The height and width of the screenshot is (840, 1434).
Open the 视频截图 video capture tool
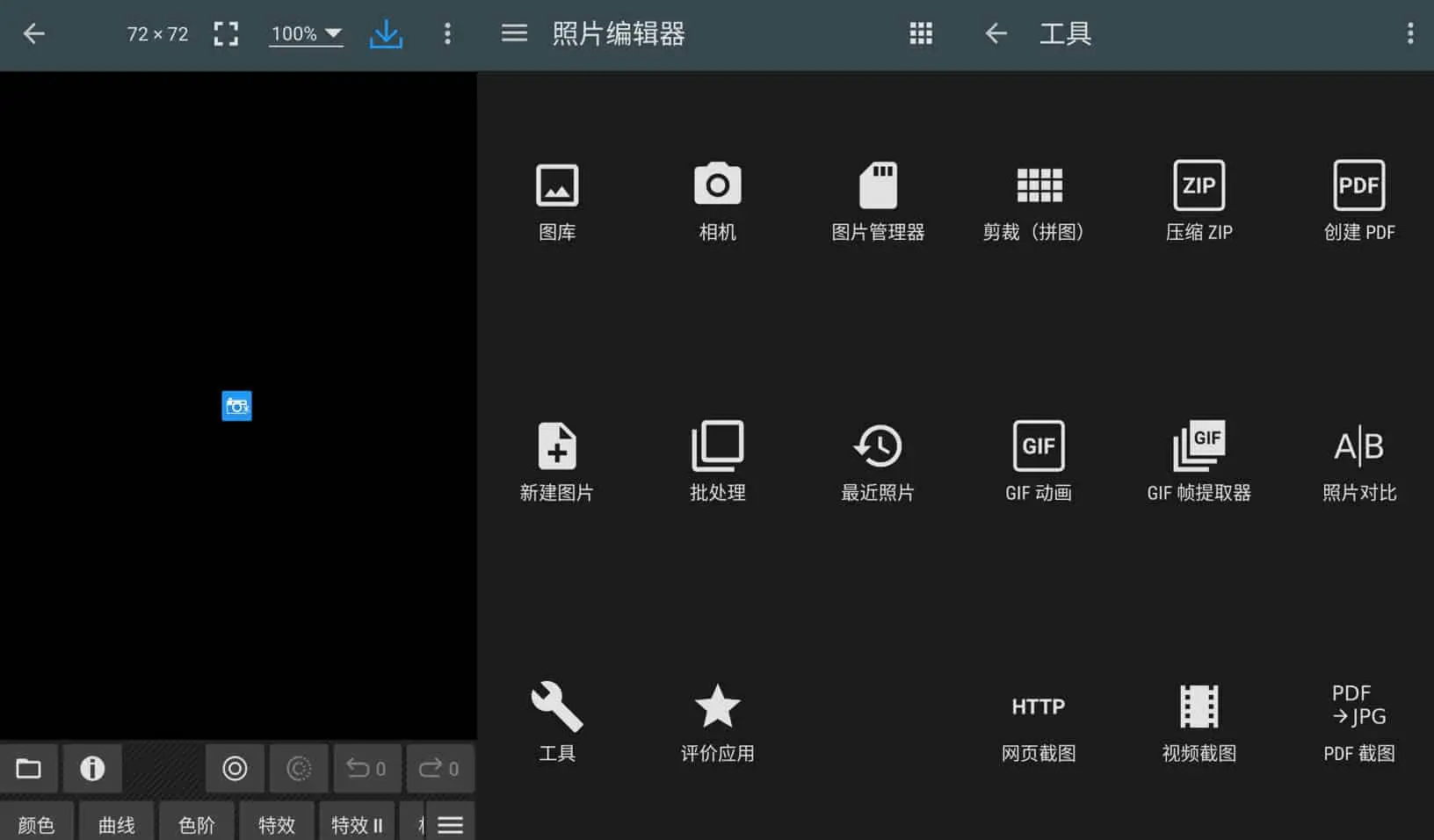pyautogui.click(x=1199, y=721)
